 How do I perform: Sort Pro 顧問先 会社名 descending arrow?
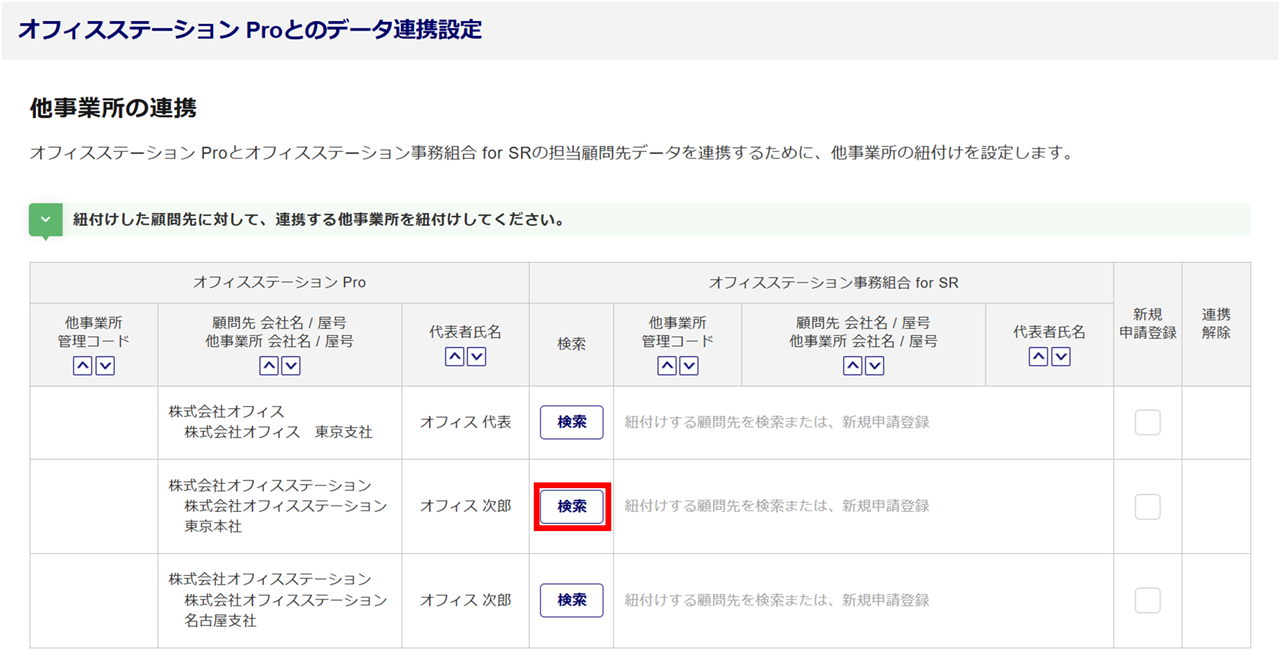tap(291, 366)
